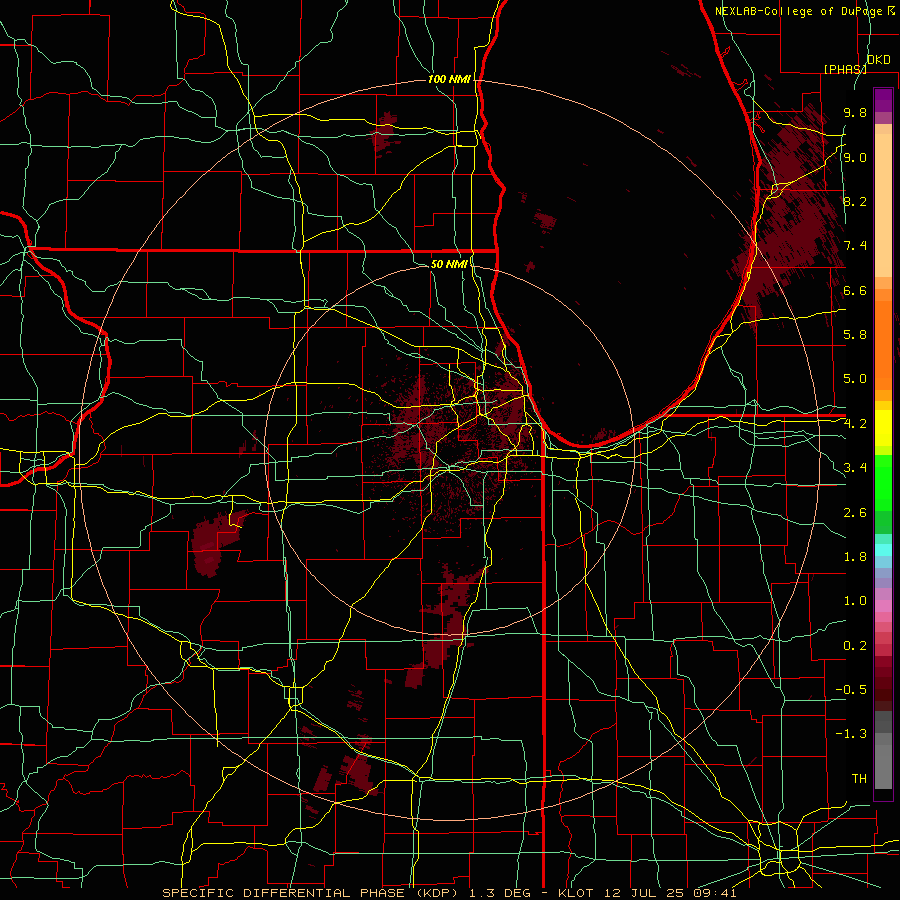
Task: Click the yellow segment of the color bar
Action: tap(883, 428)
